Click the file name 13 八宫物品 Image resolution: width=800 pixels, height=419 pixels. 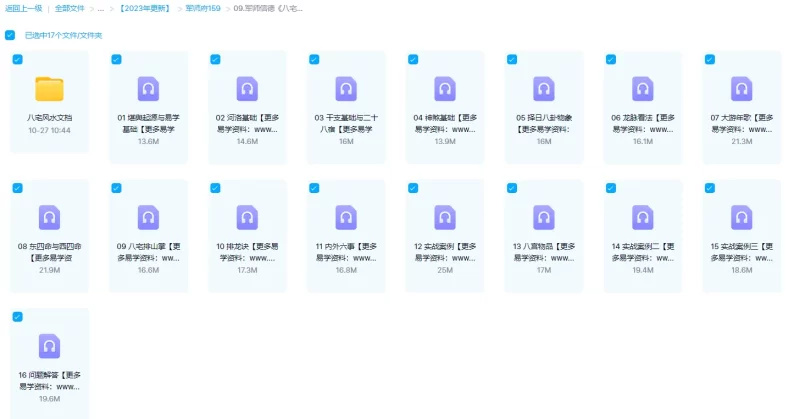pos(544,246)
